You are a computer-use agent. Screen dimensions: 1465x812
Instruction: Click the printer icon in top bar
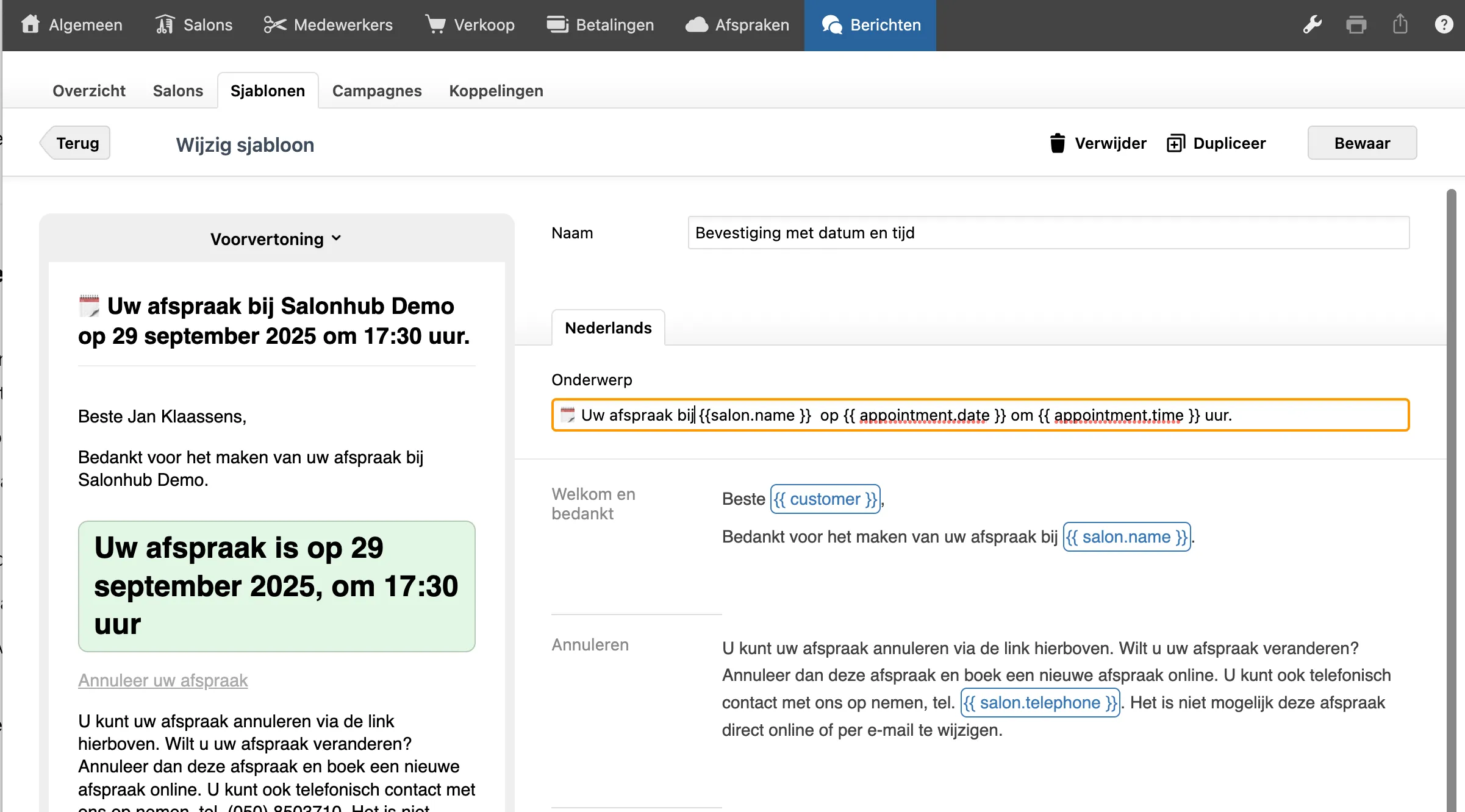(x=1356, y=25)
